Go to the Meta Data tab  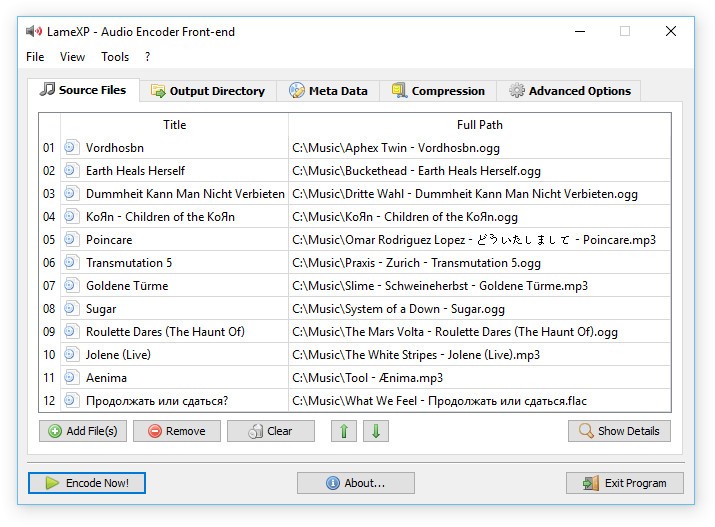(327, 91)
